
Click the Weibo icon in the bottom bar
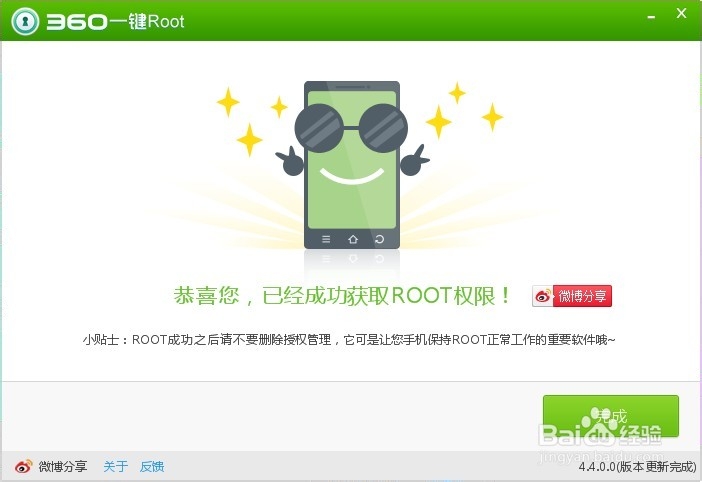click(23, 467)
